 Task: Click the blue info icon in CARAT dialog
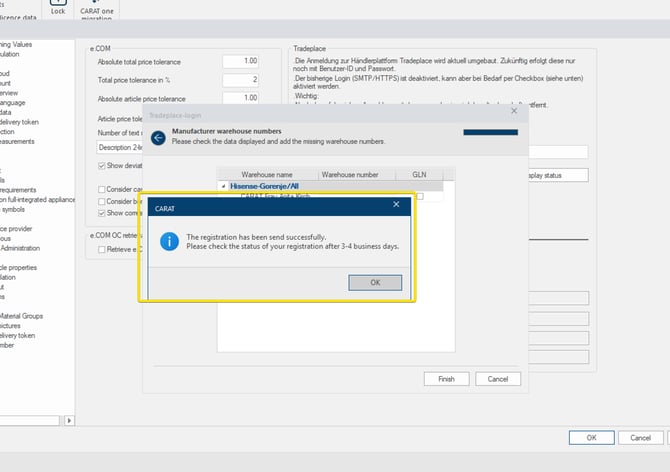coord(170,242)
